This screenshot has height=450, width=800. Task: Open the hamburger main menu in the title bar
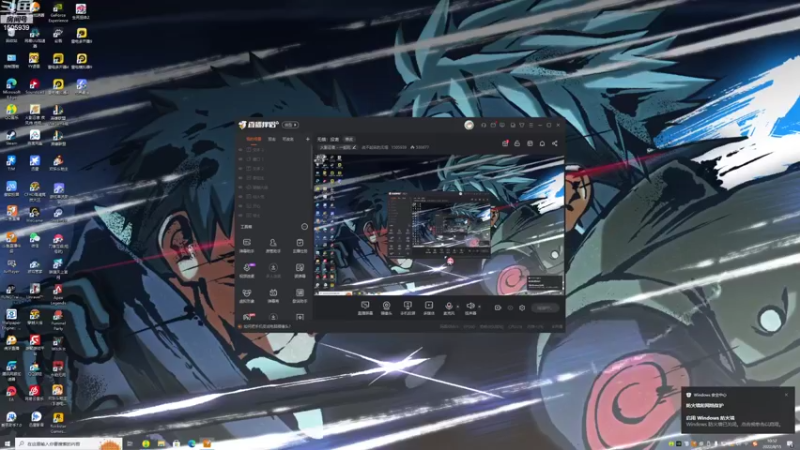531,124
